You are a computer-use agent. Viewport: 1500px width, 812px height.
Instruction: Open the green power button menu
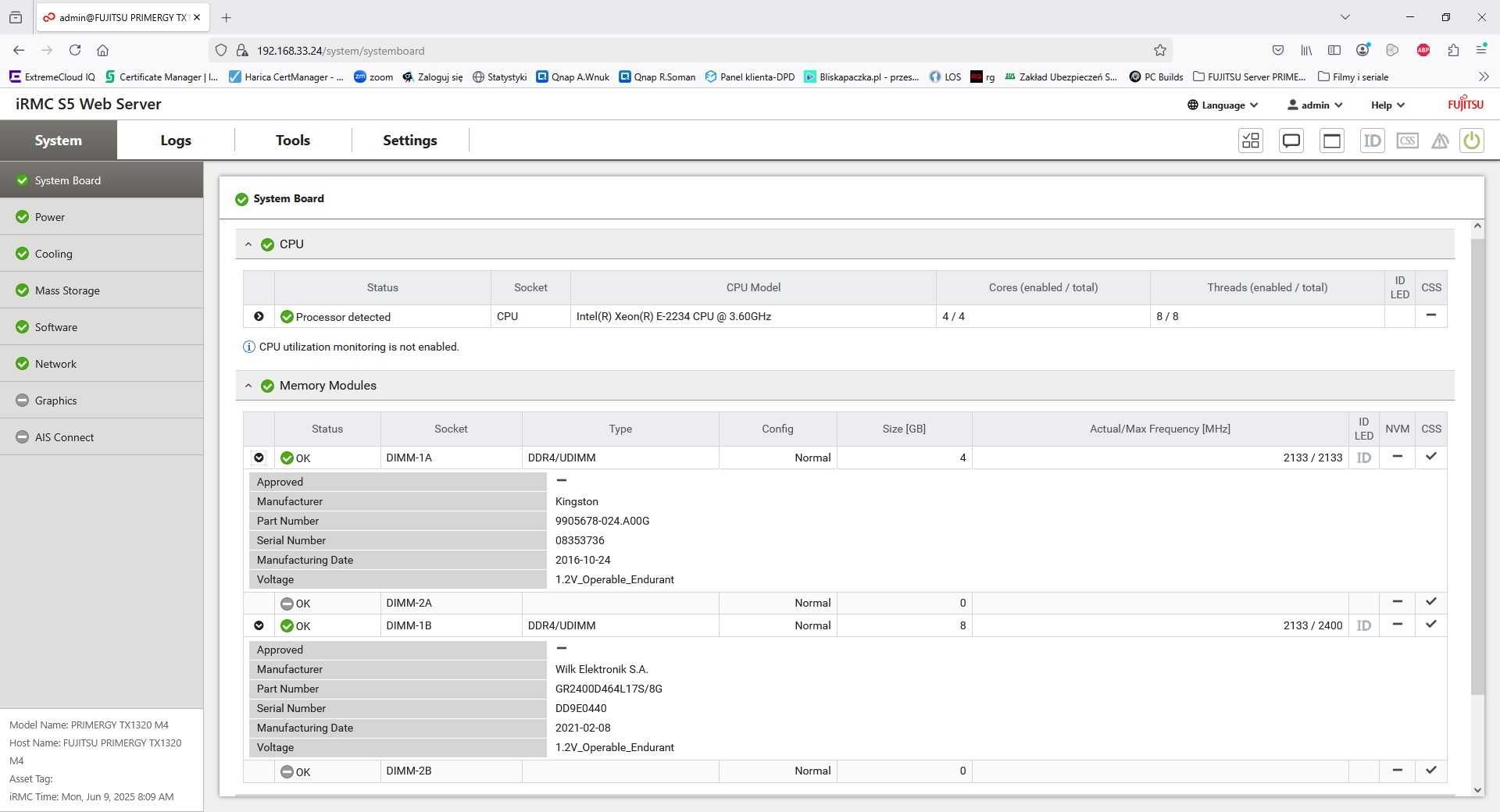tap(1472, 141)
